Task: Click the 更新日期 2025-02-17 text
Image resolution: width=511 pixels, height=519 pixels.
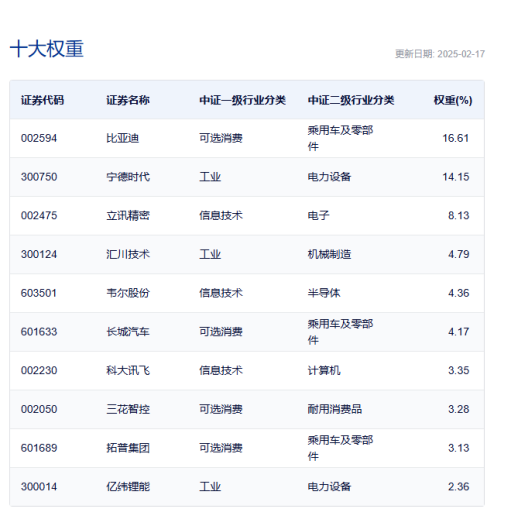Action: coord(440,54)
